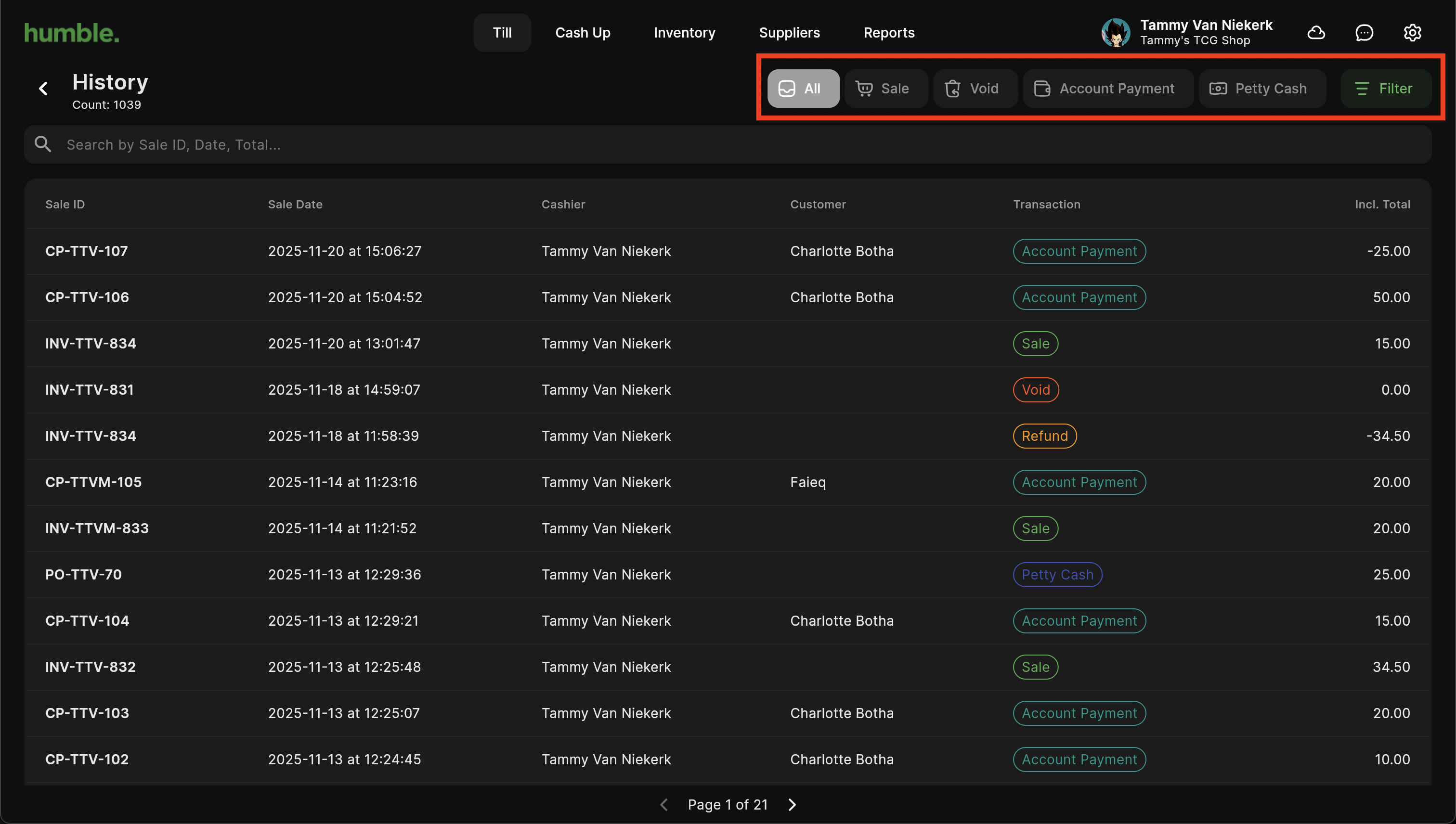The width and height of the screenshot is (1456, 824).
Task: Open the chat messages icon
Action: (x=1364, y=33)
